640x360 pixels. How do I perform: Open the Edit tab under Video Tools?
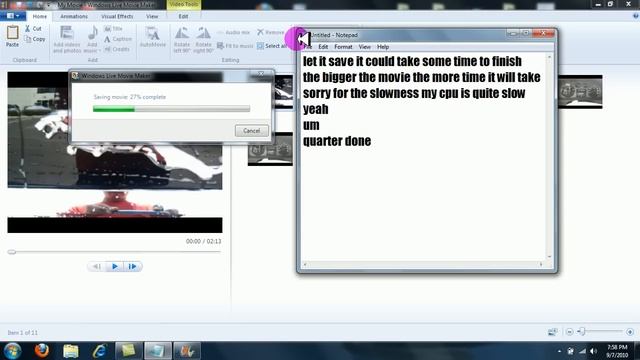click(x=183, y=16)
